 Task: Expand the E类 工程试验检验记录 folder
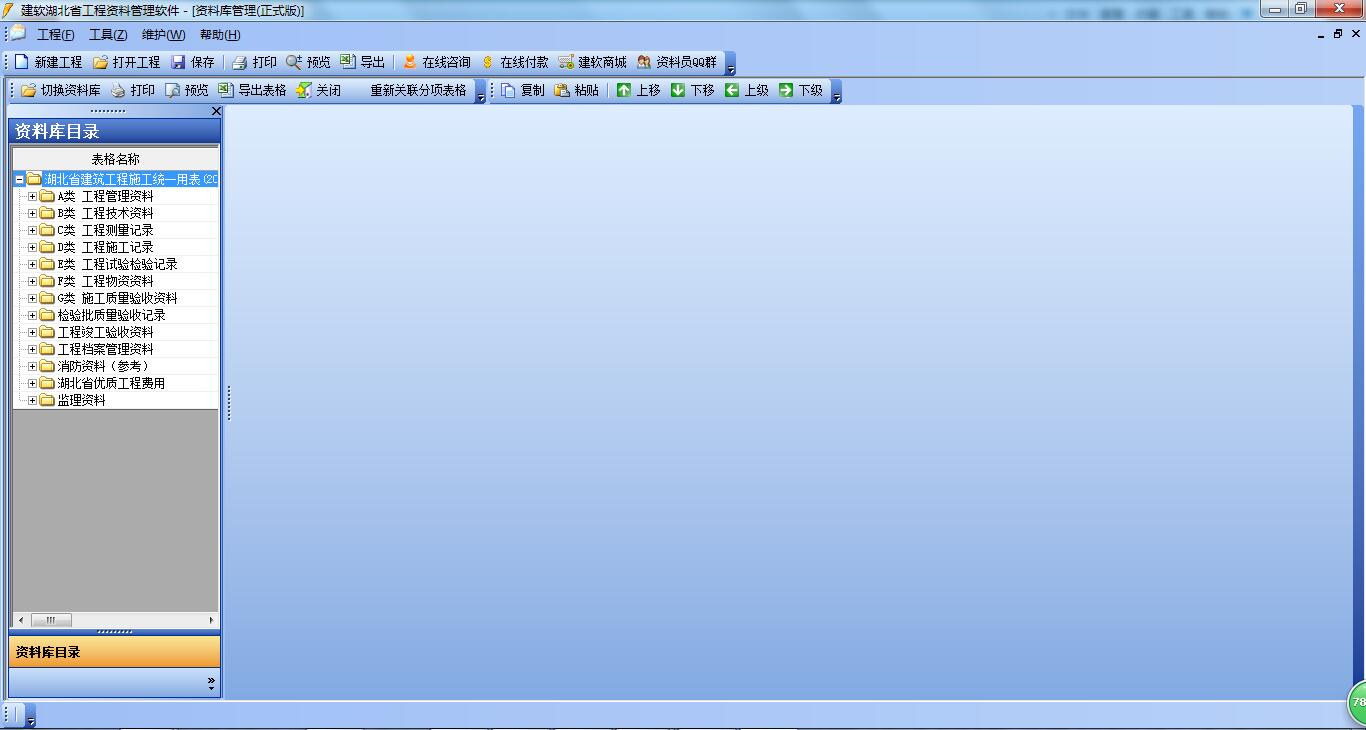pyautogui.click(x=32, y=265)
